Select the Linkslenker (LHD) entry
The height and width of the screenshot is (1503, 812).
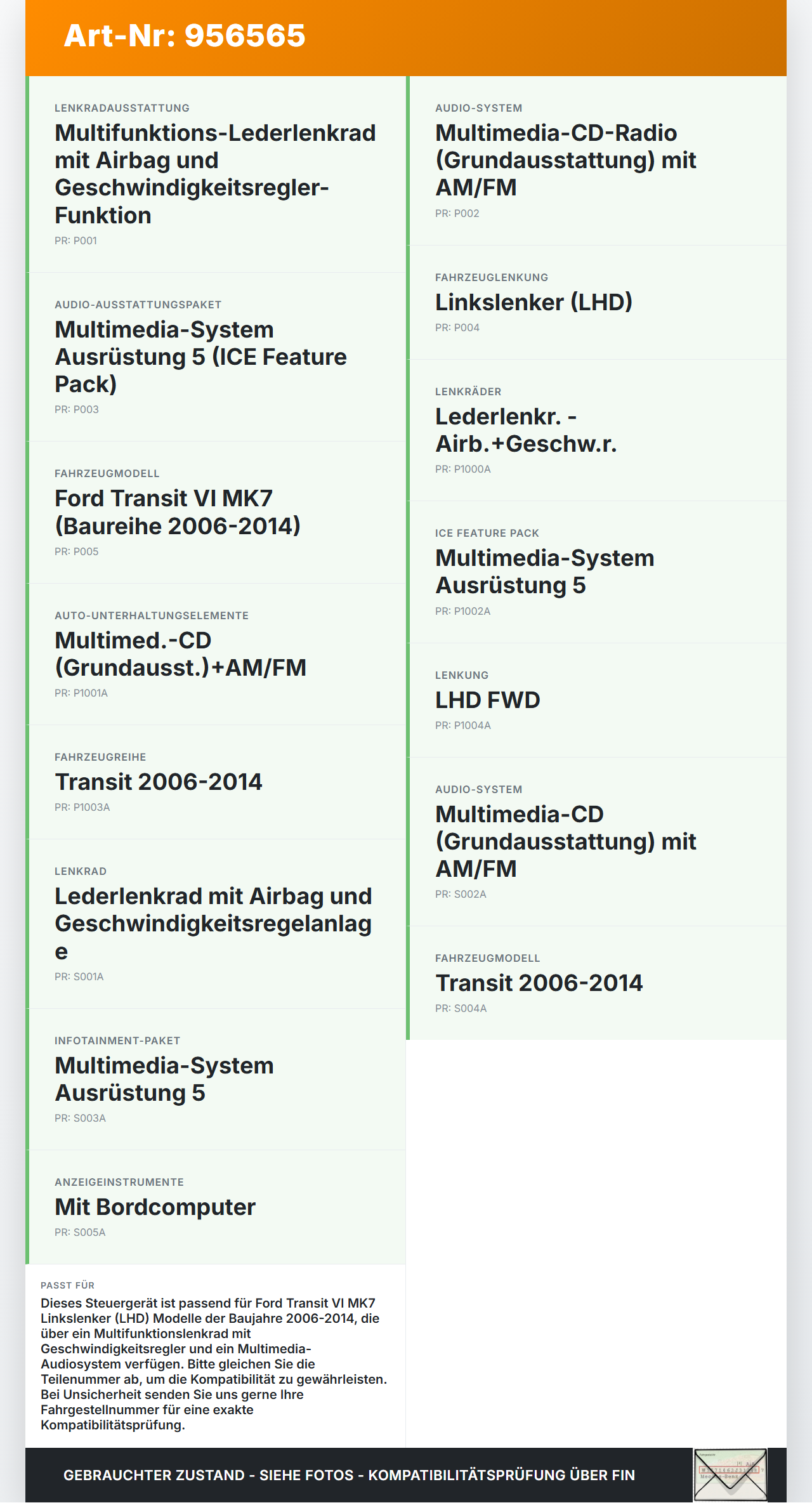click(534, 302)
